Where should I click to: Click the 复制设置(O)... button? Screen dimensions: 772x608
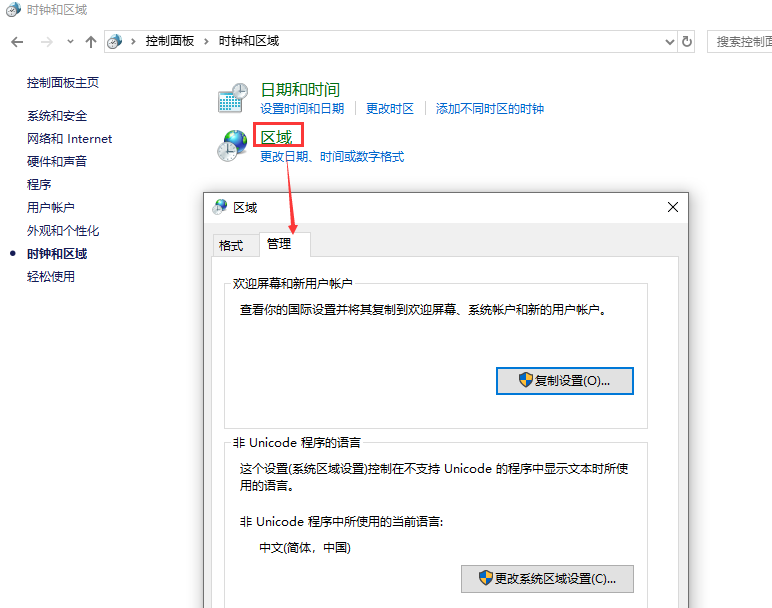coord(565,381)
